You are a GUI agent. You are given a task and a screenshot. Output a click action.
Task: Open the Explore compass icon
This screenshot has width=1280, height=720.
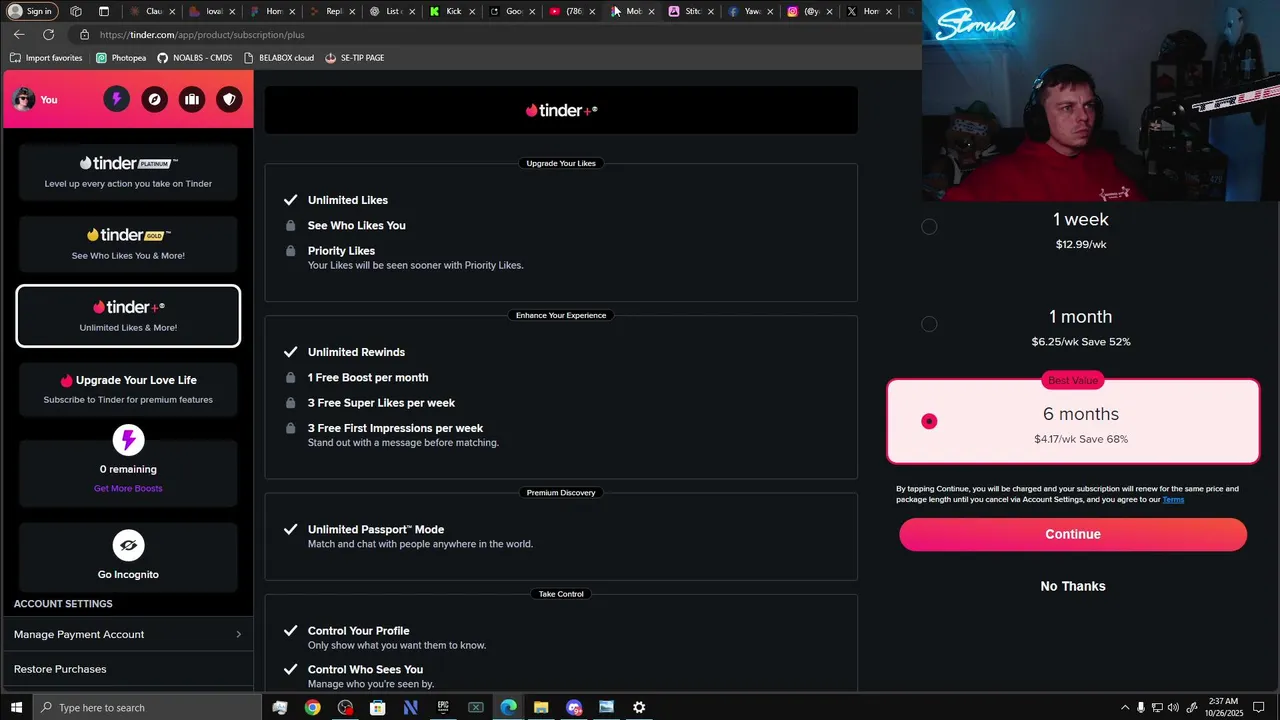pyautogui.click(x=154, y=99)
